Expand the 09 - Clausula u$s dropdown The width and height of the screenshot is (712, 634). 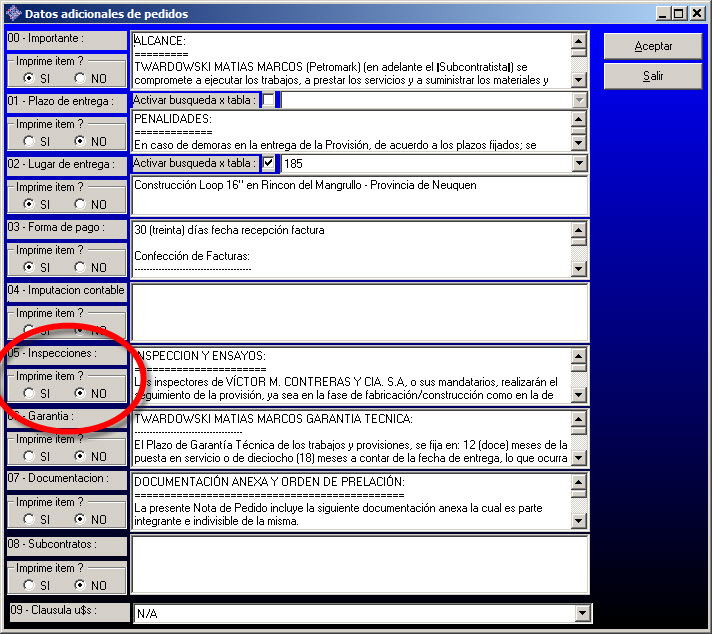pyautogui.click(x=579, y=613)
